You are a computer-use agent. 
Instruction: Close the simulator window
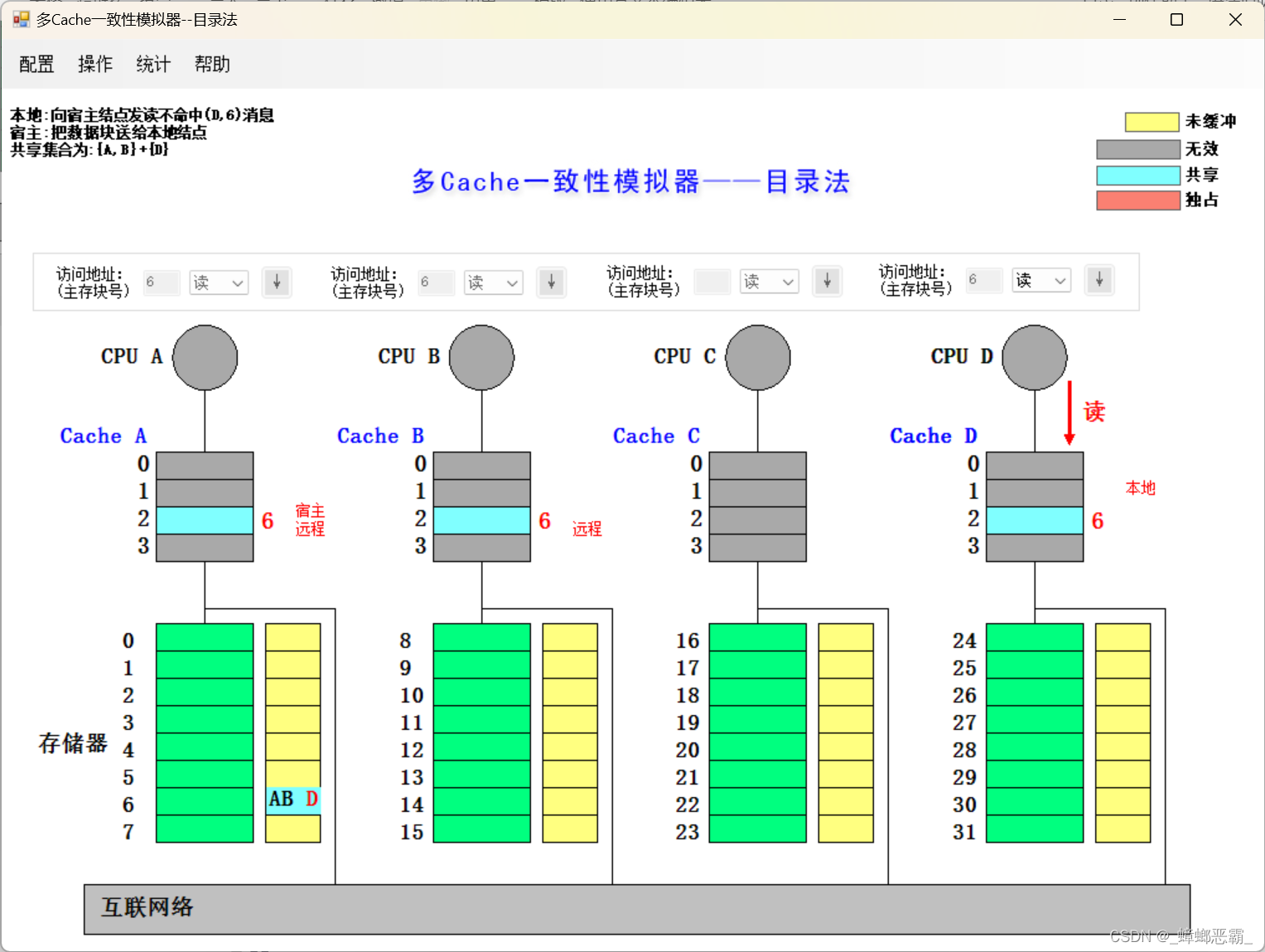[1235, 19]
